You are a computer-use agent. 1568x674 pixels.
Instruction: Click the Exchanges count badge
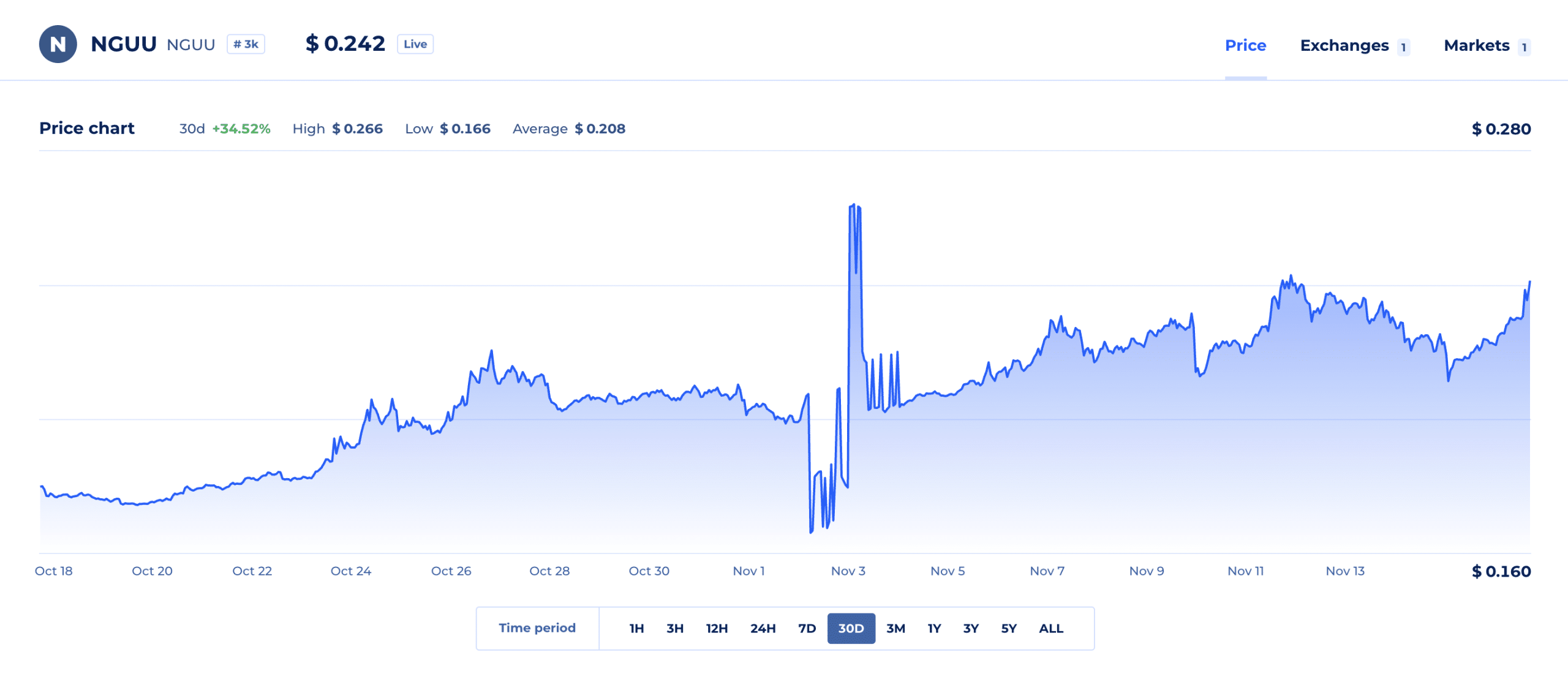pyautogui.click(x=1403, y=47)
